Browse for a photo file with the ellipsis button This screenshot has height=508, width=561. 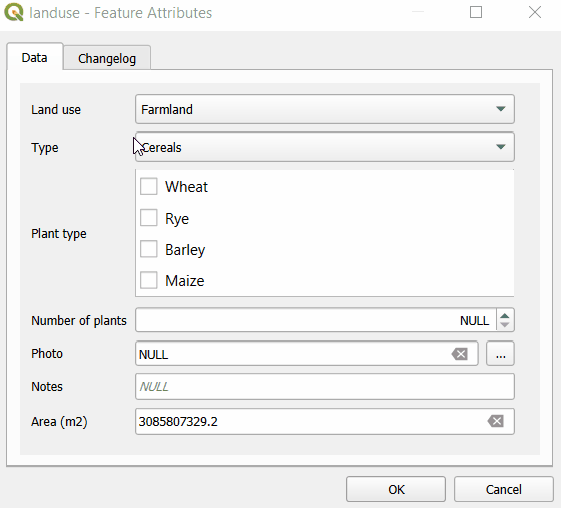click(500, 354)
